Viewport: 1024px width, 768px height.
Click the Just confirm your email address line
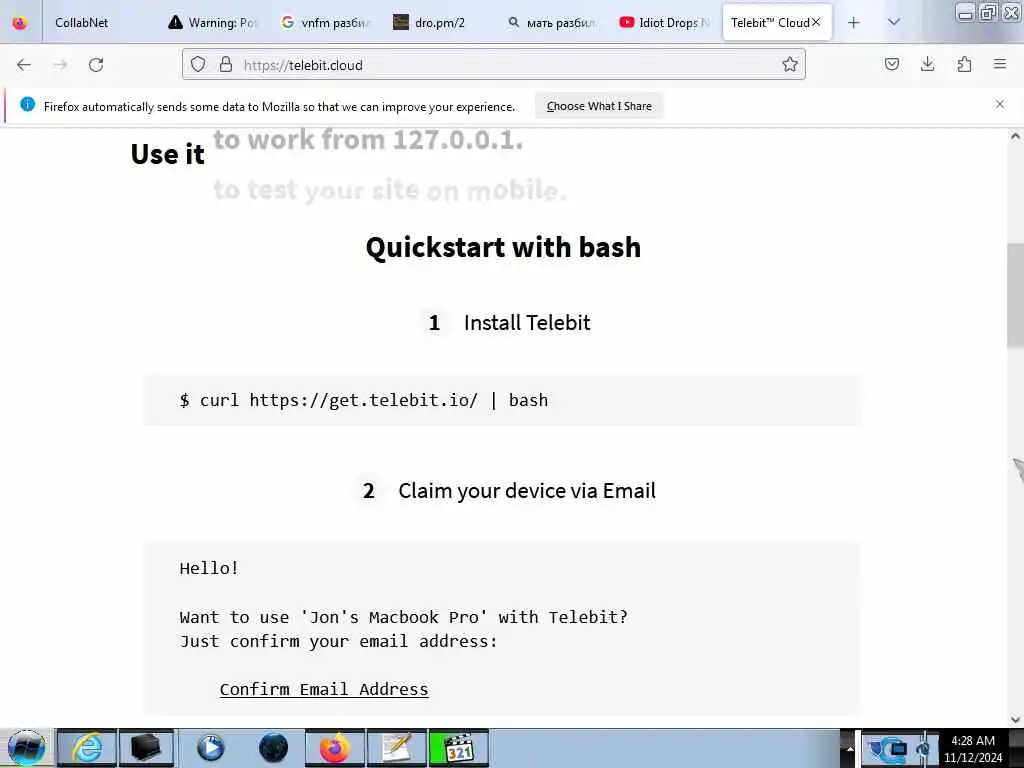338,641
